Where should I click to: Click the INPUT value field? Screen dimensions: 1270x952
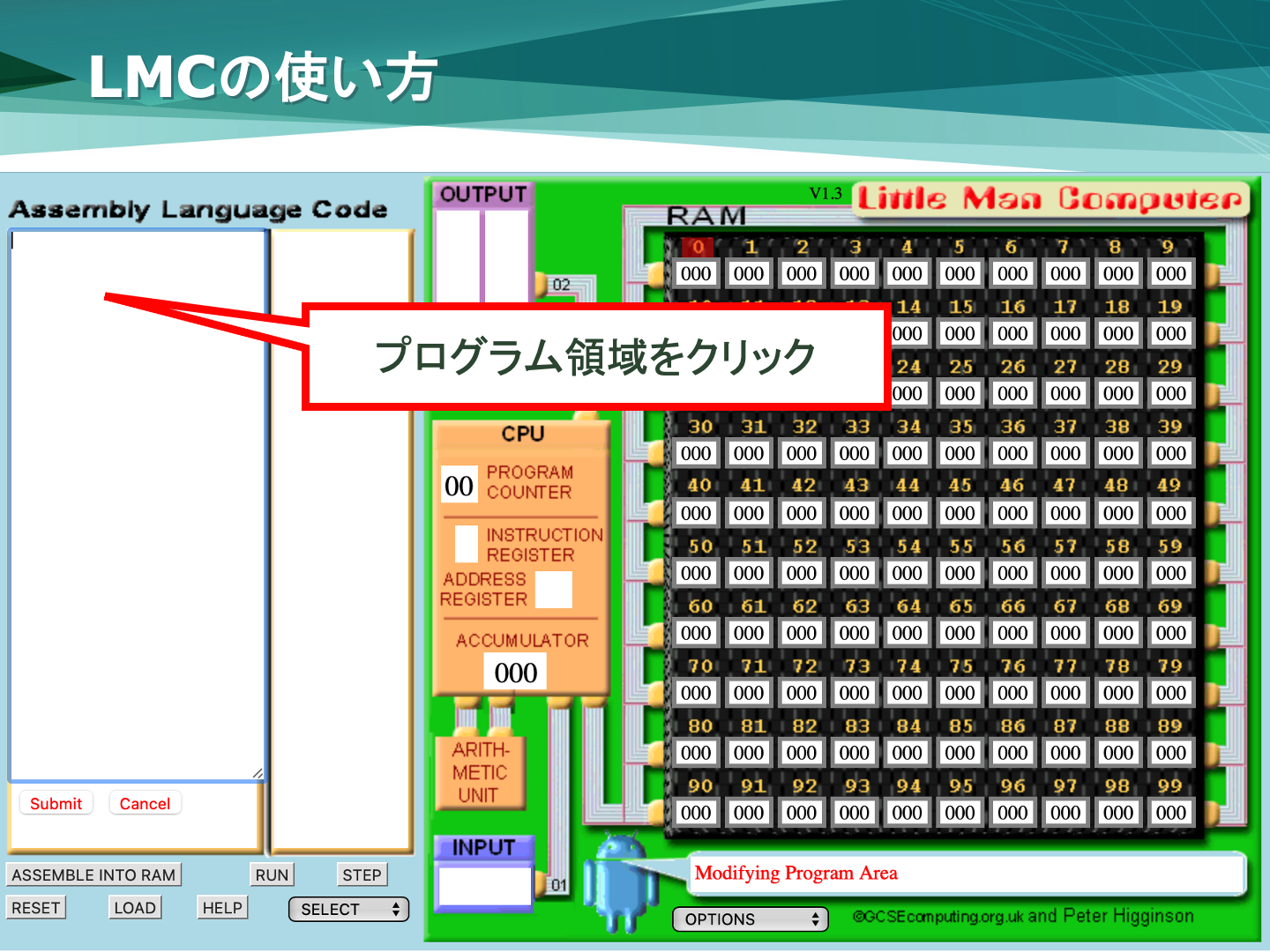click(x=484, y=886)
